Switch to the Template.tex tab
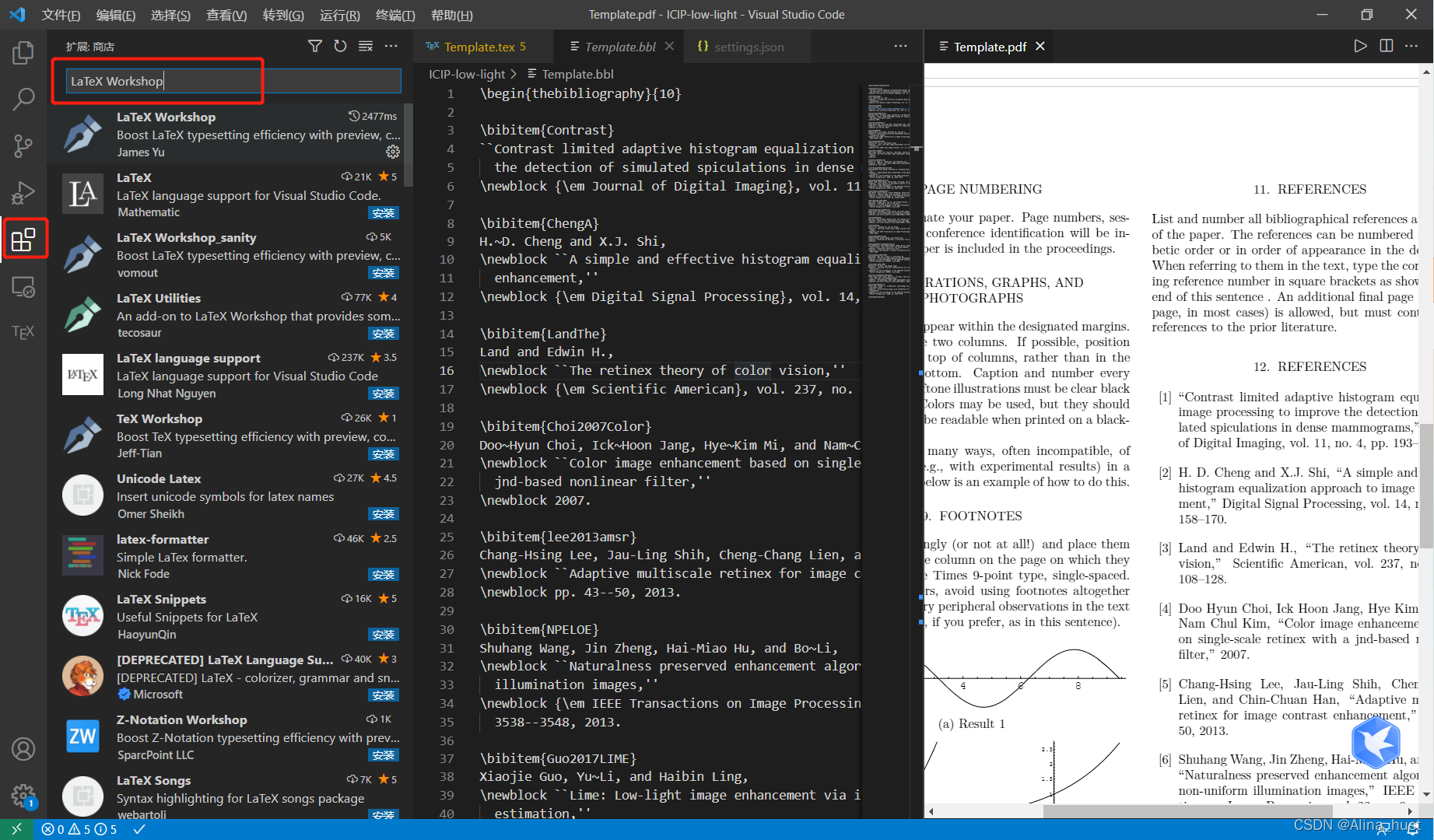 tap(484, 47)
